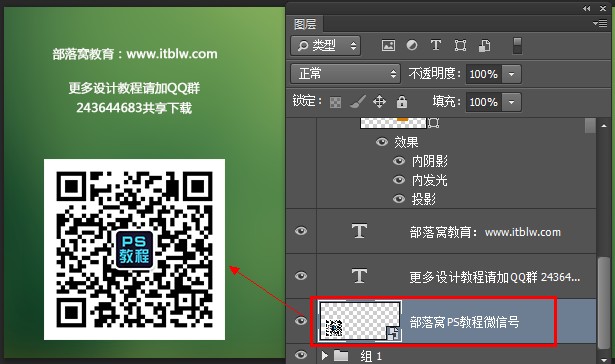Image resolution: width=615 pixels, height=364 pixels.
Task: Click the partially visible top layer thumbnail
Action: pyautogui.click(x=393, y=123)
